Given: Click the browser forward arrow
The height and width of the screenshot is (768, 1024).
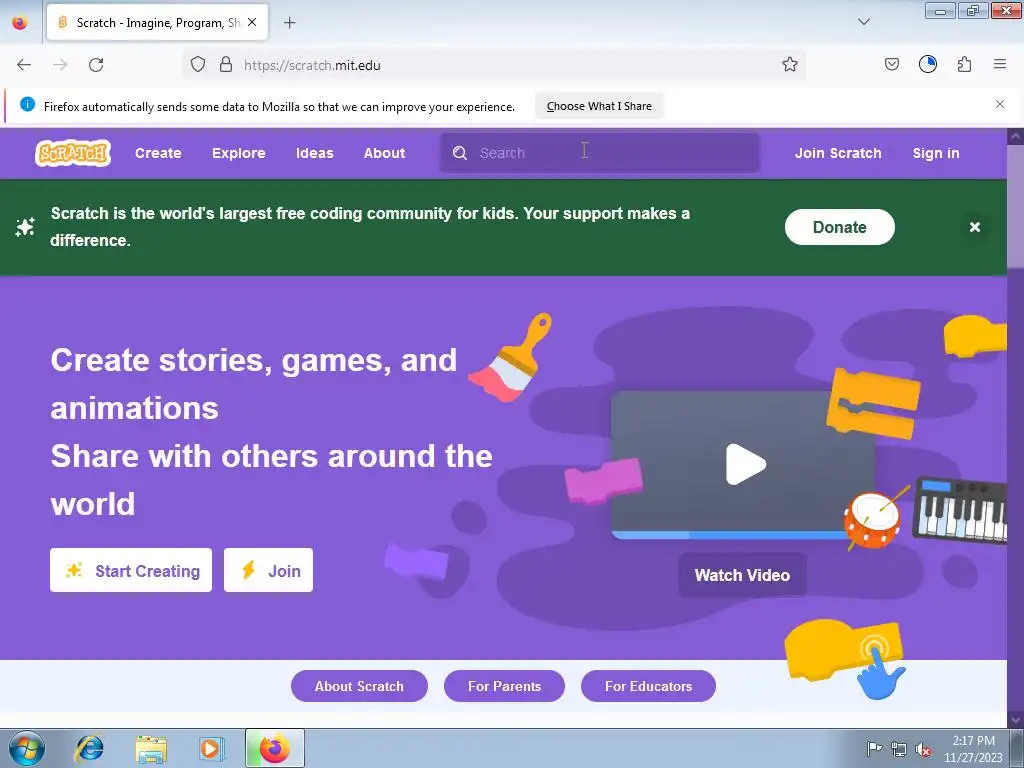Looking at the screenshot, I should (x=60, y=65).
